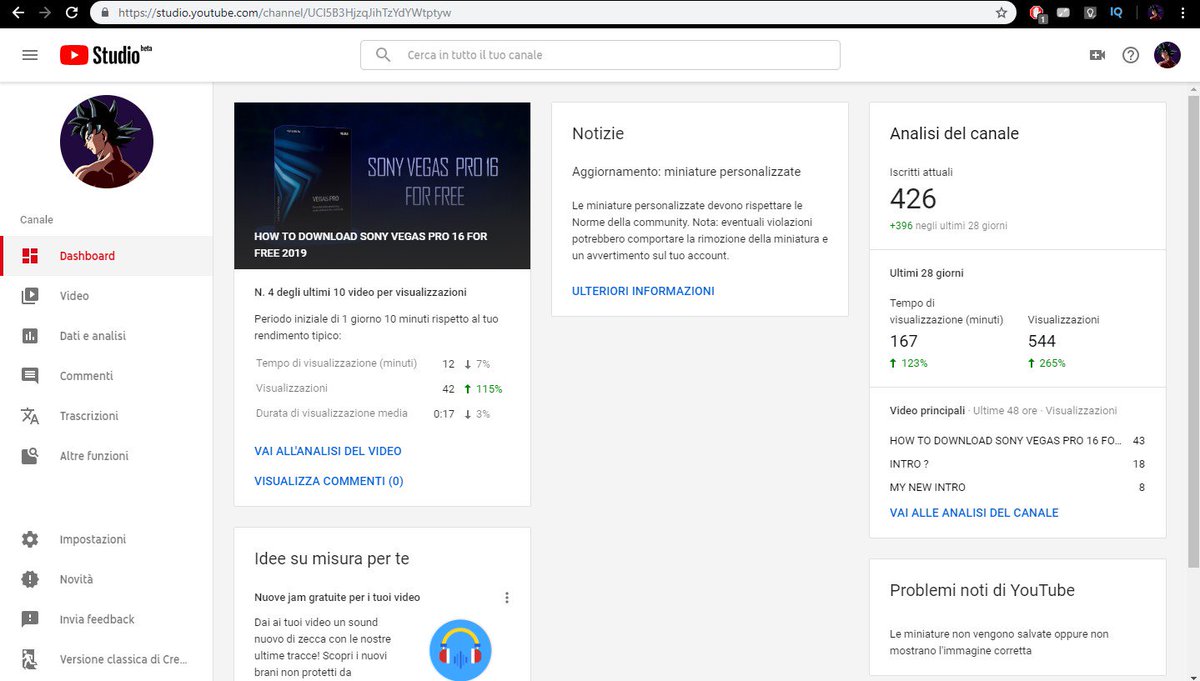Open the Dashboard menu item
This screenshot has width=1200, height=681.
click(x=106, y=256)
